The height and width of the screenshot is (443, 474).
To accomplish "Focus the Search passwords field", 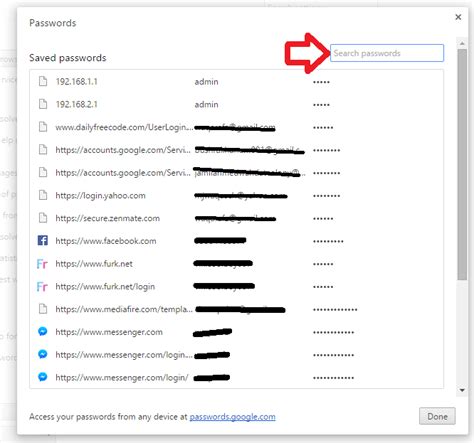I will (387, 53).
